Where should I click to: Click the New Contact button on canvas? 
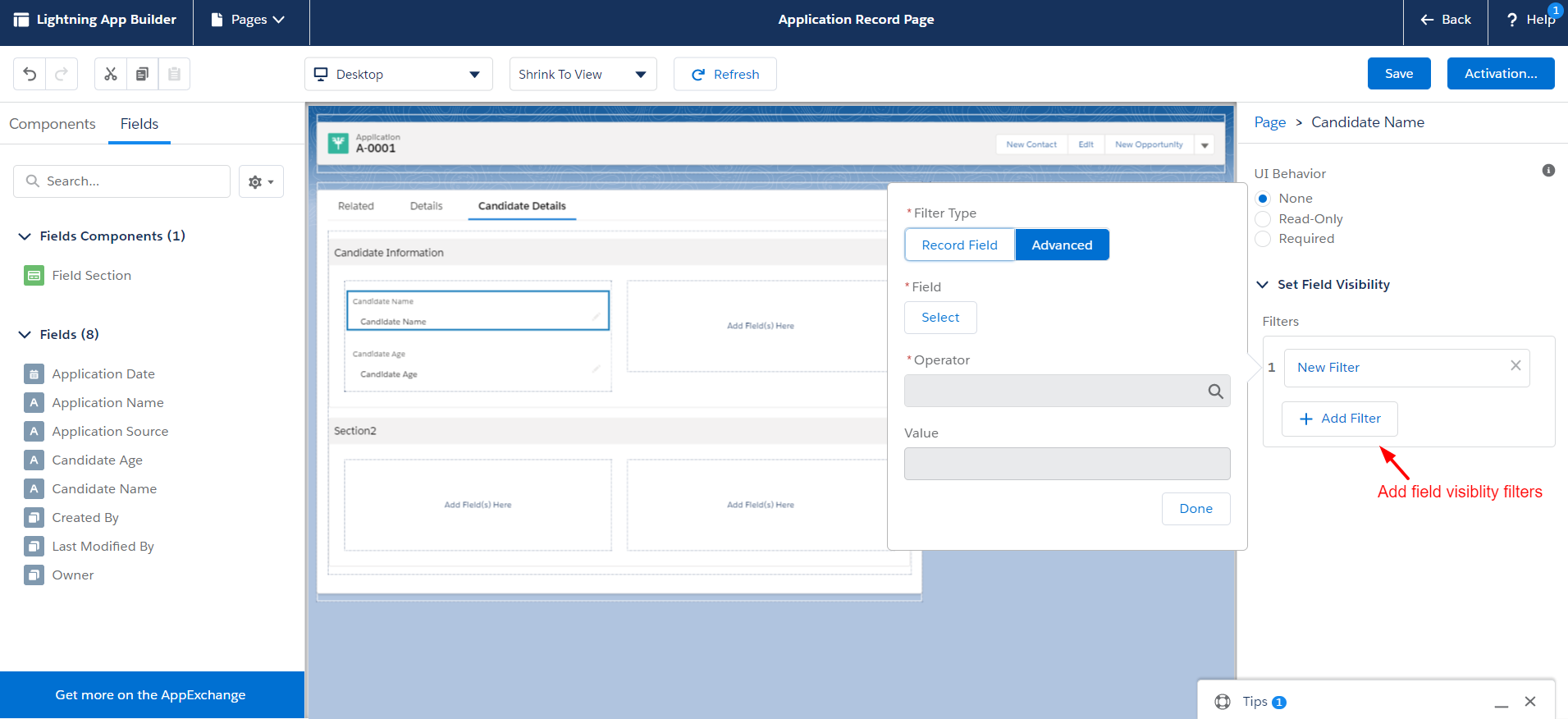[x=1031, y=144]
